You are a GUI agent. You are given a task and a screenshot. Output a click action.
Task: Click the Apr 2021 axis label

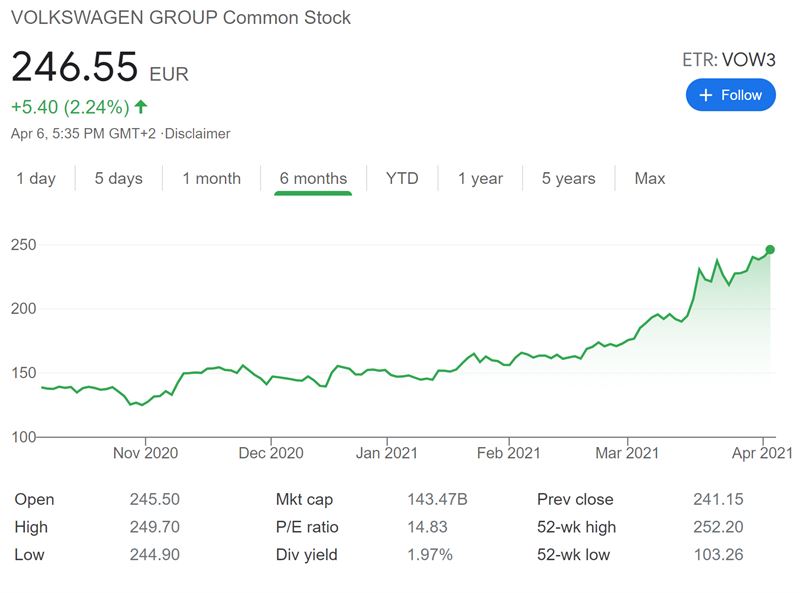pyautogui.click(x=762, y=453)
